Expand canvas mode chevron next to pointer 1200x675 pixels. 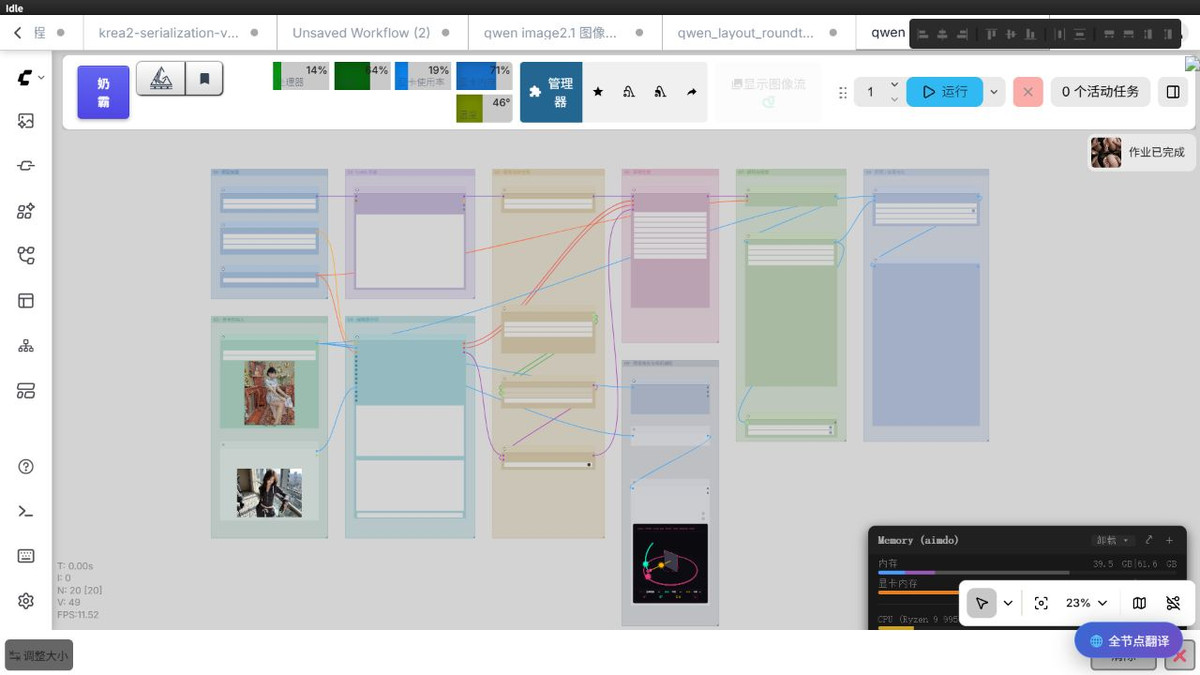[x=1008, y=603]
